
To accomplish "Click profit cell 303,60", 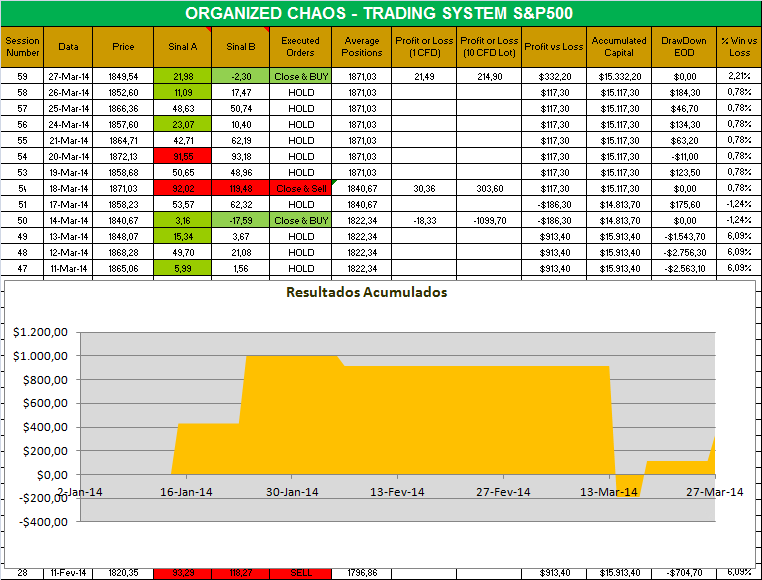I will [489, 189].
